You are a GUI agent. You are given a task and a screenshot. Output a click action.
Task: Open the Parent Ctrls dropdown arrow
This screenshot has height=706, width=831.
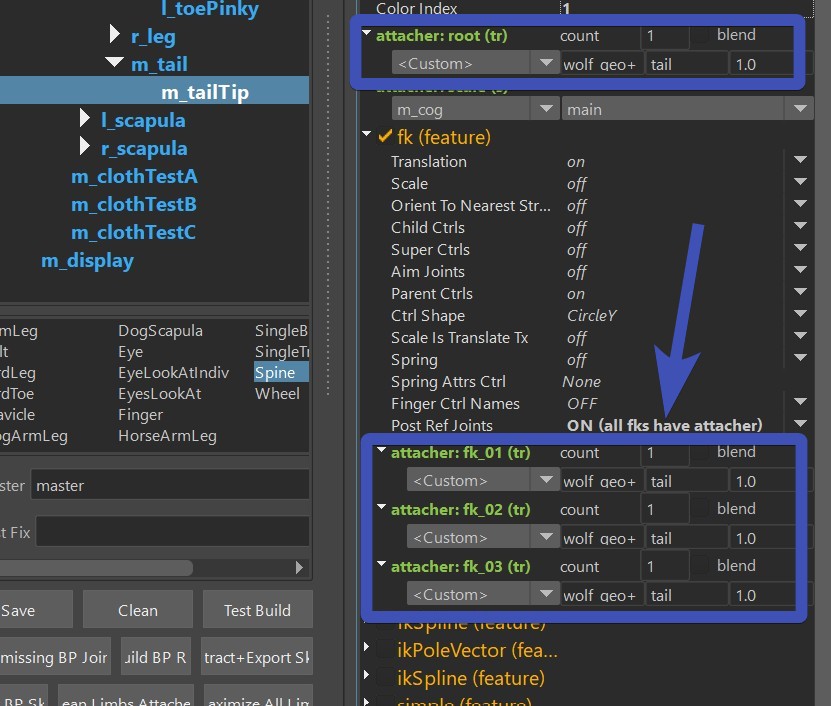(x=800, y=292)
